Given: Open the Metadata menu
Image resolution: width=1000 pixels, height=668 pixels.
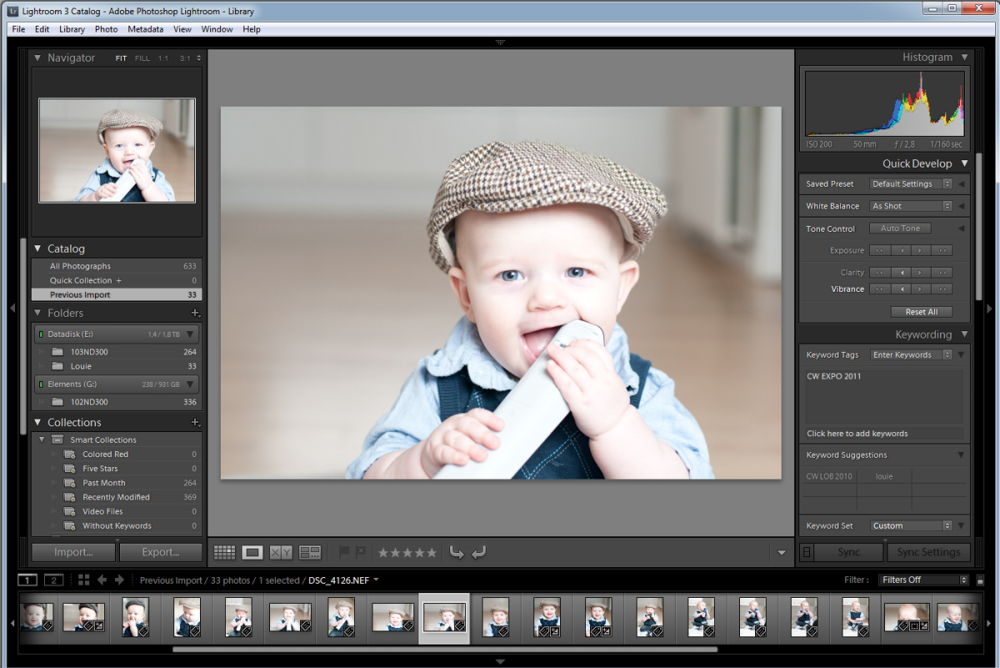Looking at the screenshot, I should [145, 29].
